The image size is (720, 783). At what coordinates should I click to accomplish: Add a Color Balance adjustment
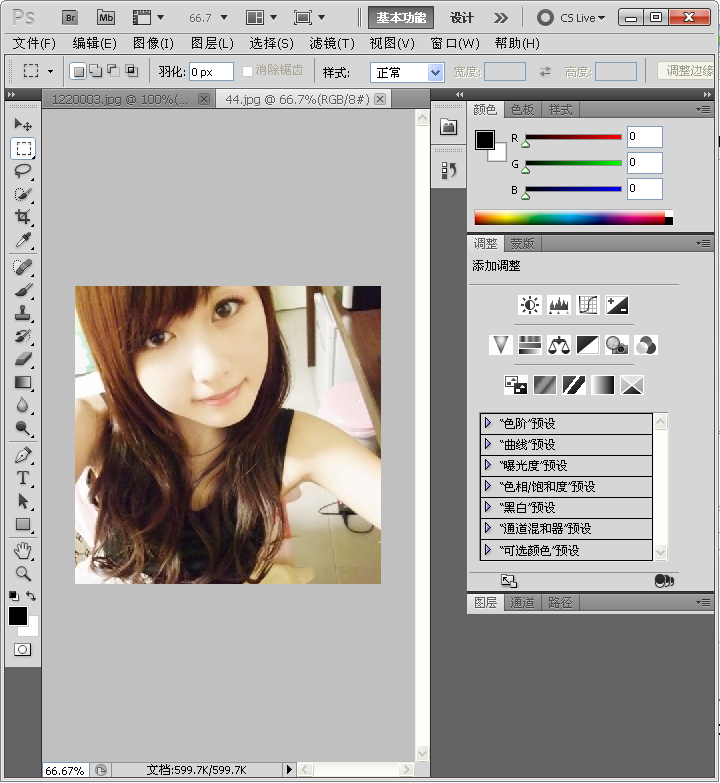[x=559, y=345]
